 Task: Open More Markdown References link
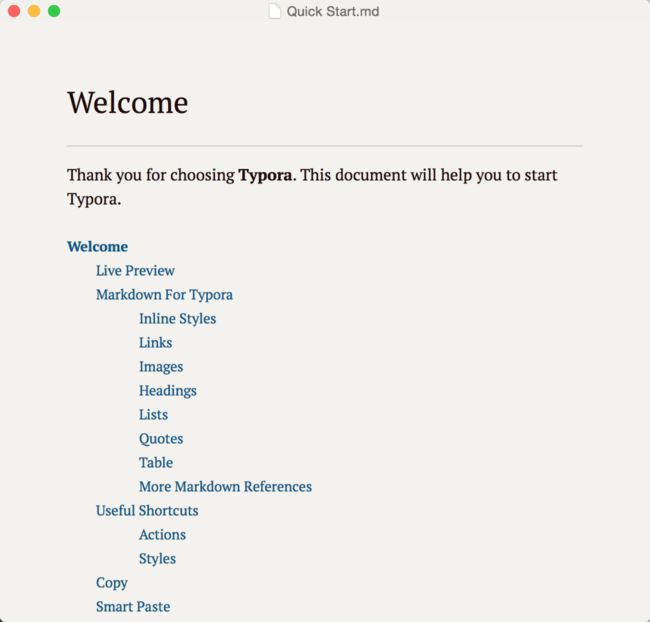click(x=225, y=487)
